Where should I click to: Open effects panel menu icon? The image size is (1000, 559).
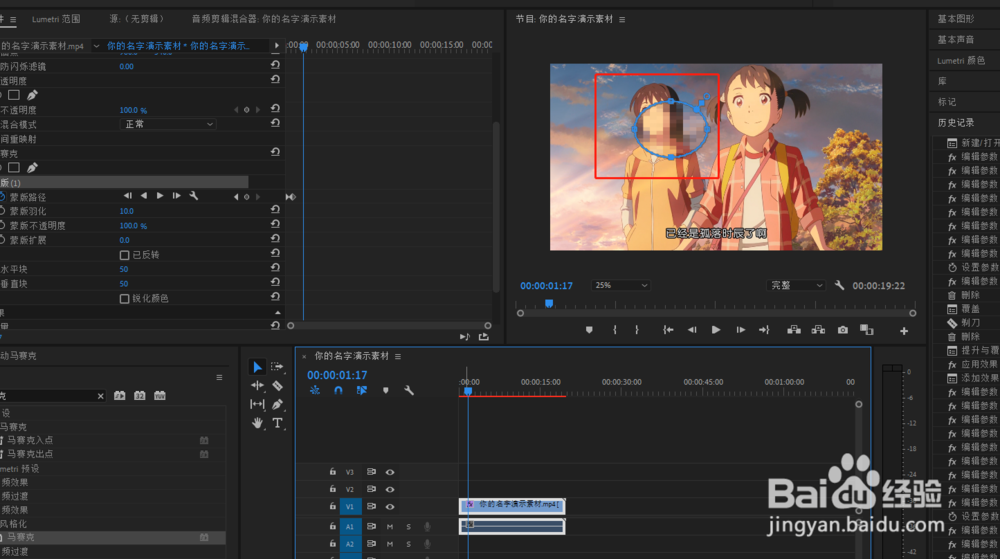[219, 377]
